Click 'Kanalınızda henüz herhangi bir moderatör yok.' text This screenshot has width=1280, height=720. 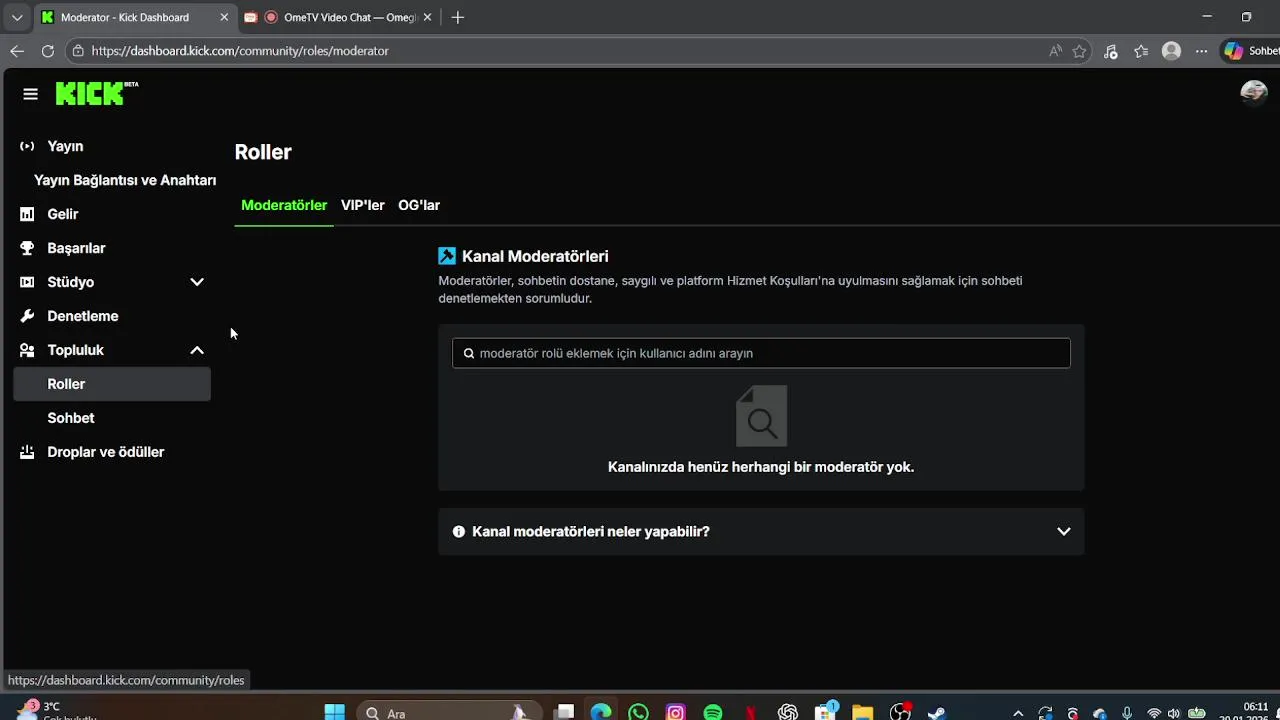pyautogui.click(x=761, y=467)
